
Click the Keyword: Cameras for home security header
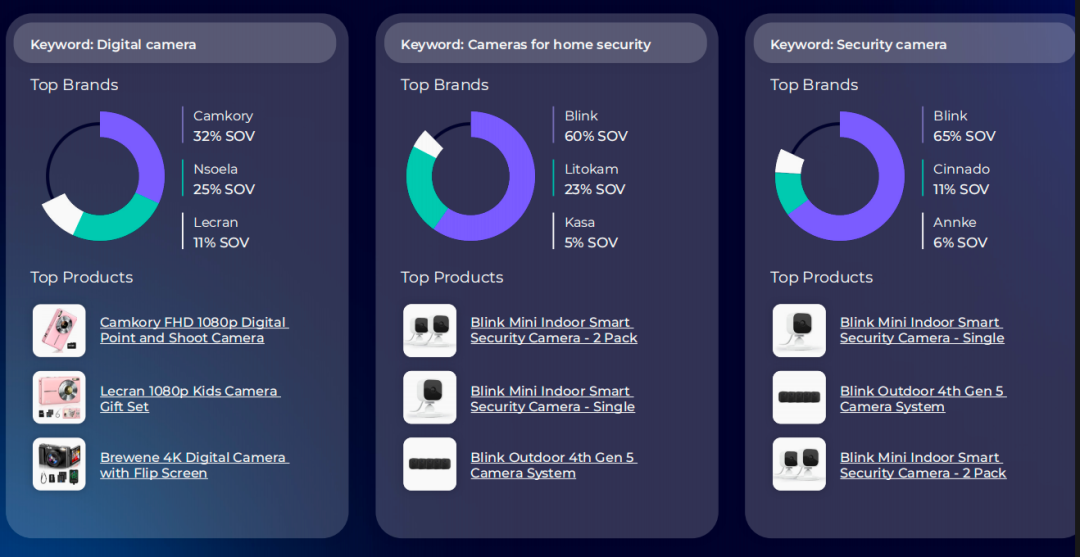(546, 43)
